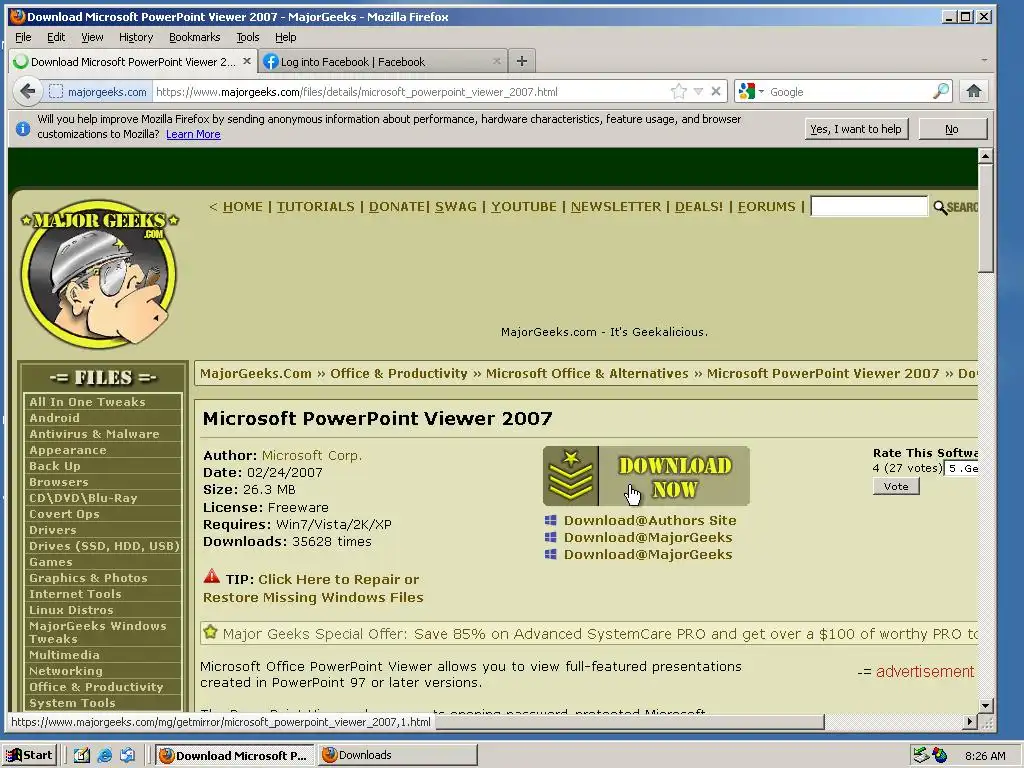Click the colourful tray icon next to the clock
The width and height of the screenshot is (1024, 768).
(940, 756)
